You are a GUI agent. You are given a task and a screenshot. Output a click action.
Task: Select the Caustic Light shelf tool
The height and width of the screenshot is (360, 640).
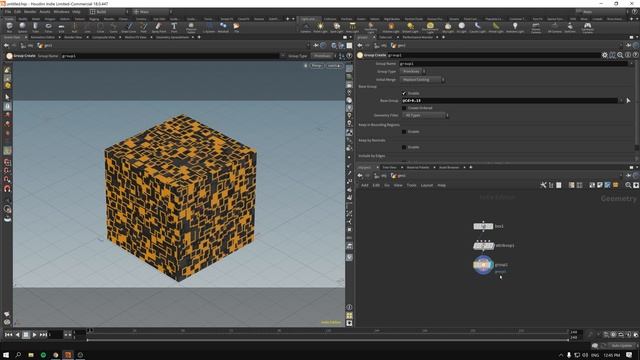(x=477, y=27)
